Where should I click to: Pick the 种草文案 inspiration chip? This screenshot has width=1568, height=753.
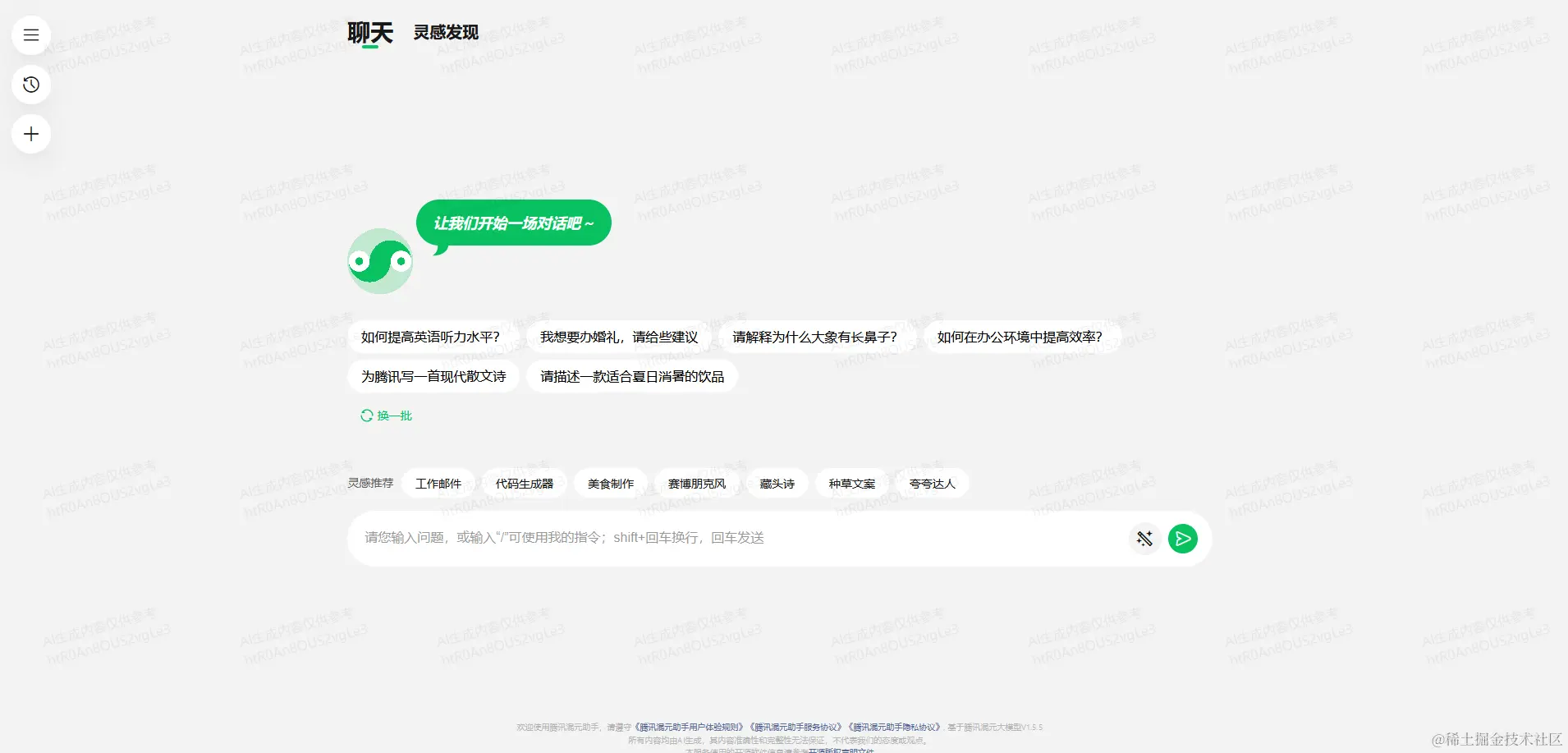pos(852,484)
